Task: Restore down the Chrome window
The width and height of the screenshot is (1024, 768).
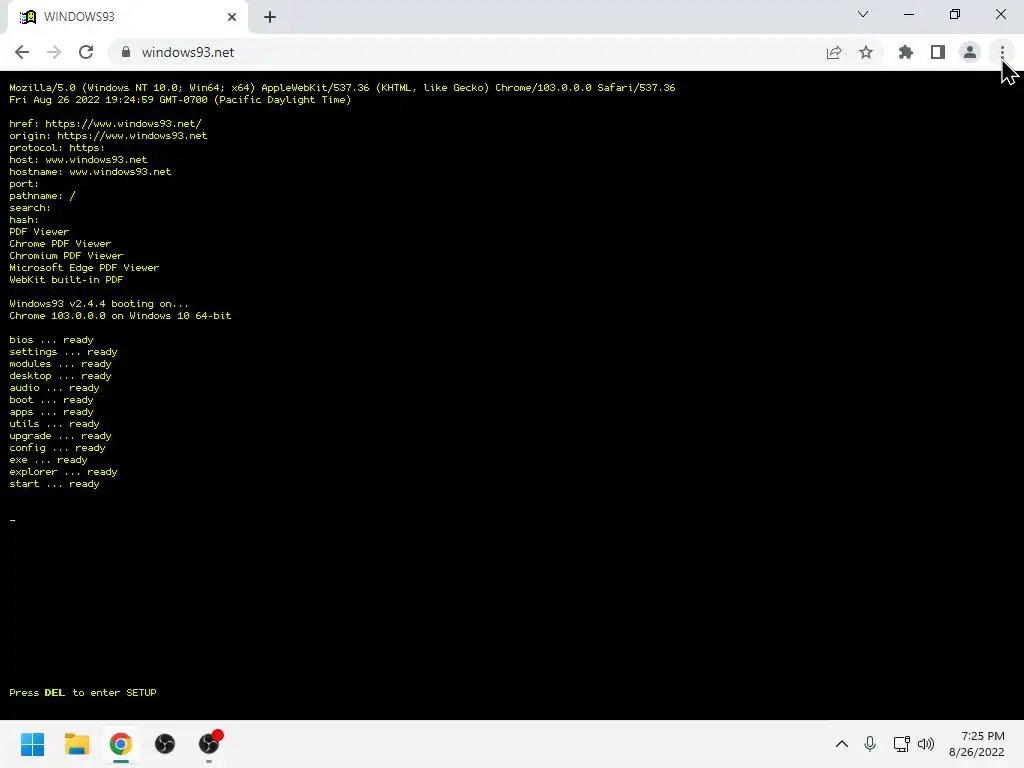Action: tap(955, 14)
